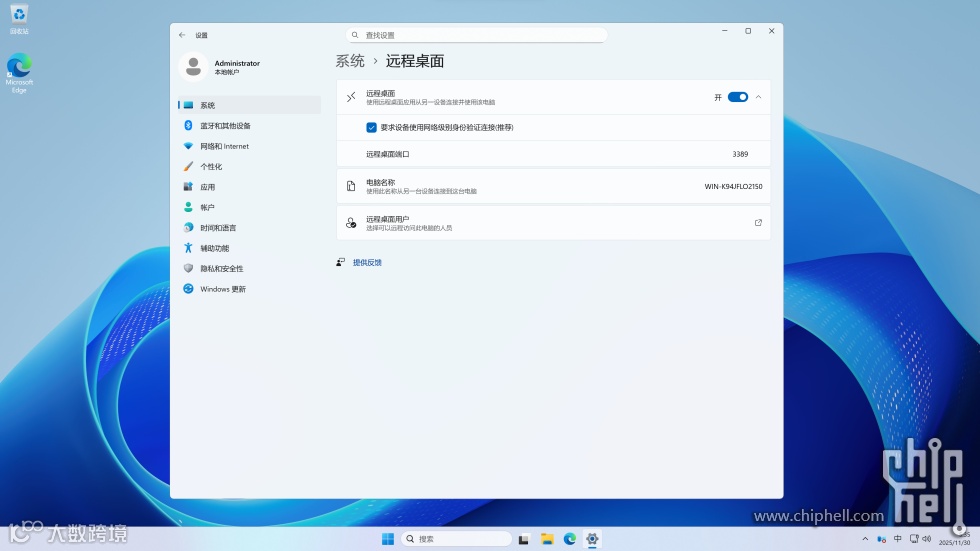The width and height of the screenshot is (980, 551).
Task: Click the volume speaker tray icon
Action: 927,539
